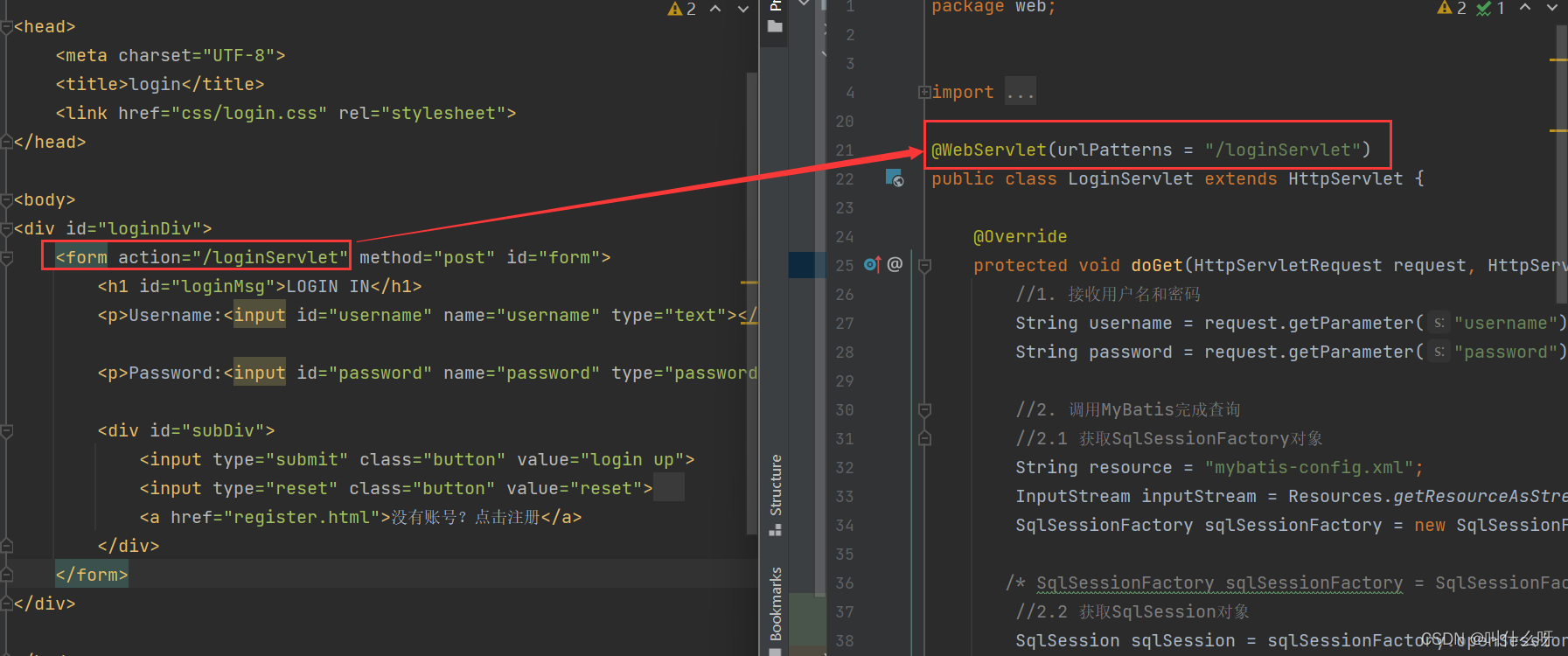This screenshot has width=1568, height=656.
Task: Click the servlet class gutter icon on line 22
Action: tap(894, 178)
